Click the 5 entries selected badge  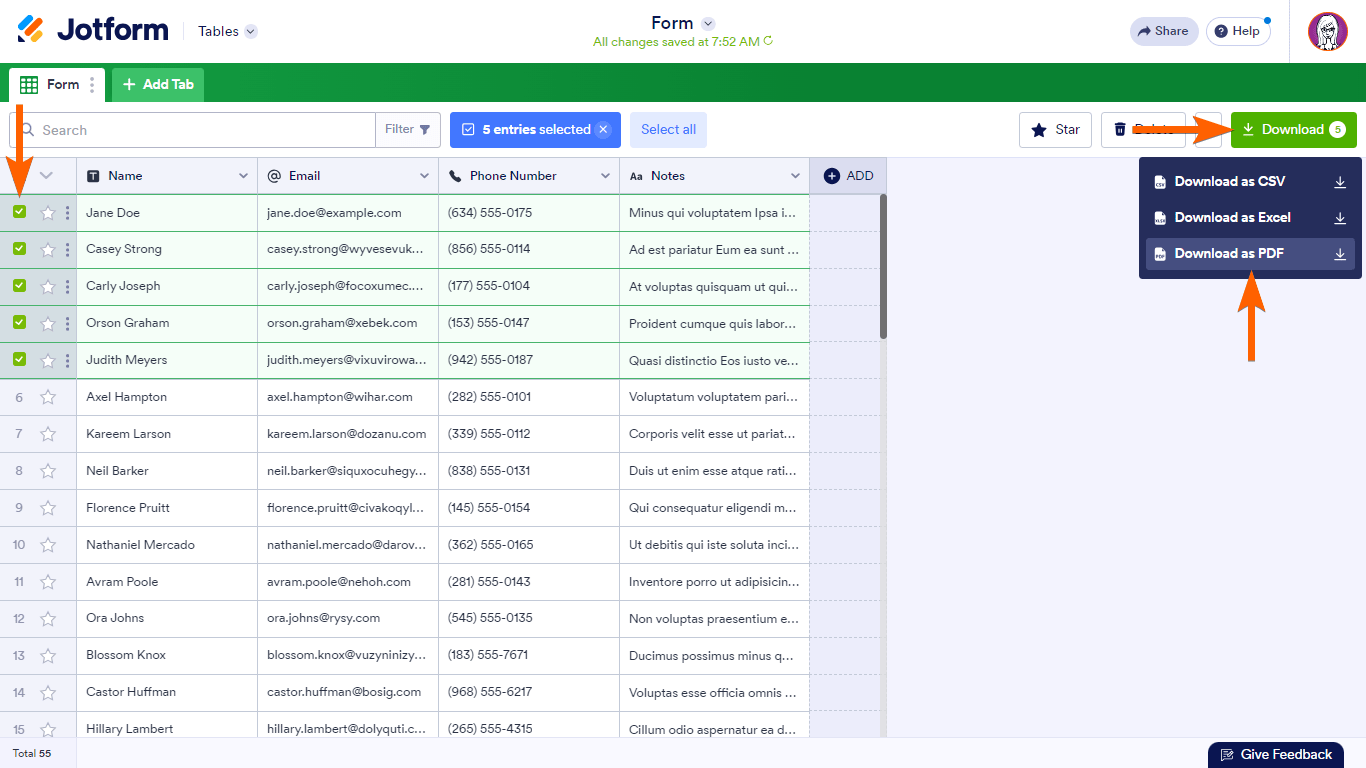535,130
